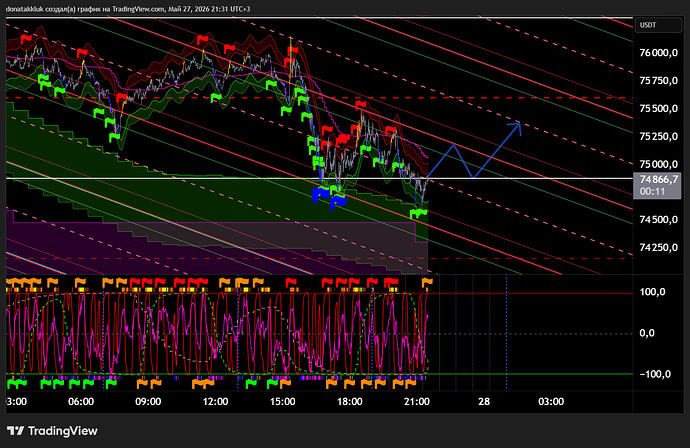Image resolution: width=690 pixels, height=448 pixels.
Task: Click the 03:00 label right of 28
Action: 551,402
